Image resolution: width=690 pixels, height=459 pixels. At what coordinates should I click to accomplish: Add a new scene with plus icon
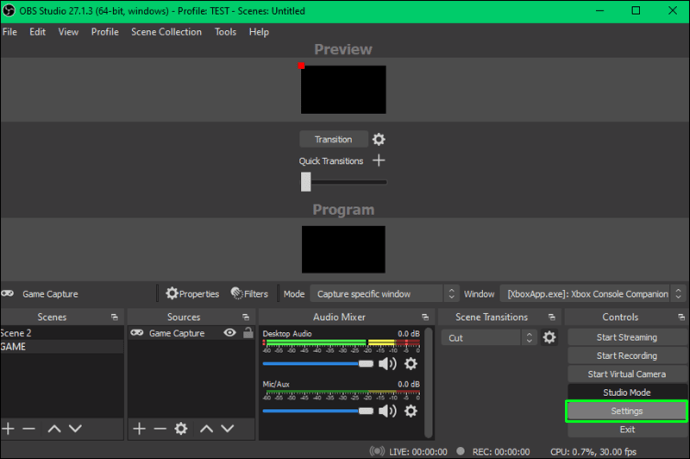coord(8,428)
